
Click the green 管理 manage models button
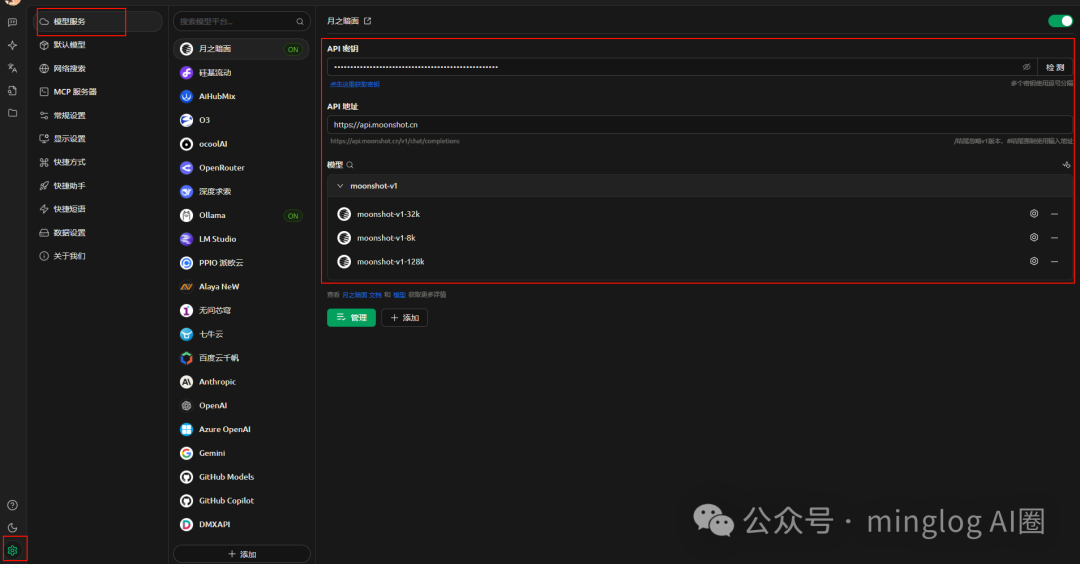pos(351,317)
